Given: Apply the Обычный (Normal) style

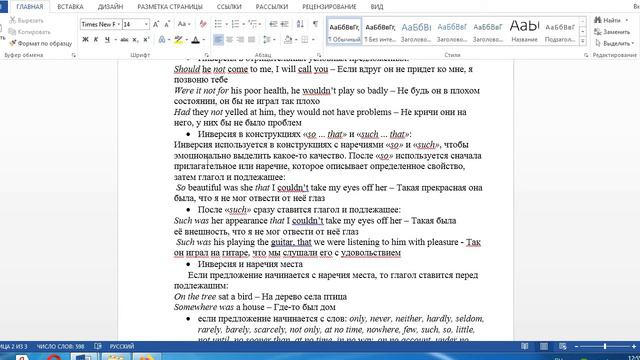Looking at the screenshot, I should pos(344,31).
